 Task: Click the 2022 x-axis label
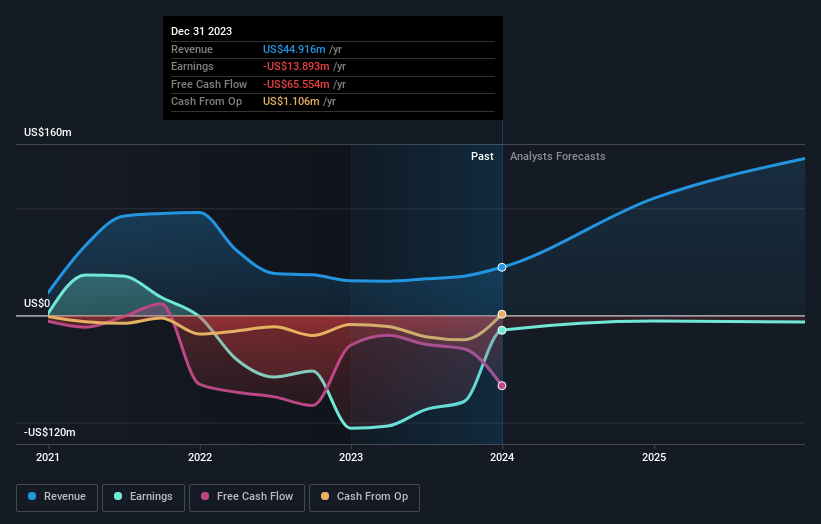(x=200, y=458)
